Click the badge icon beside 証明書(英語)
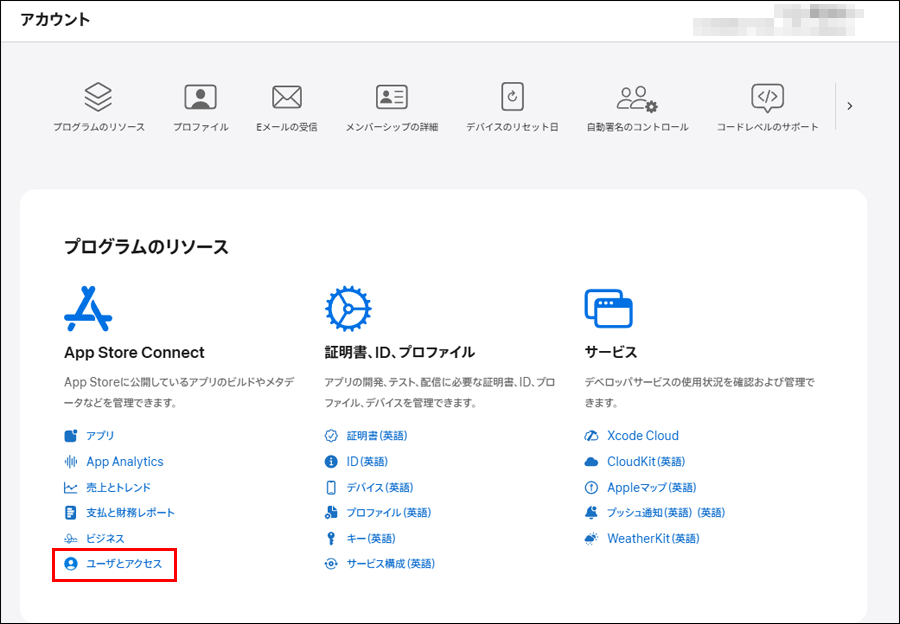 [331, 436]
